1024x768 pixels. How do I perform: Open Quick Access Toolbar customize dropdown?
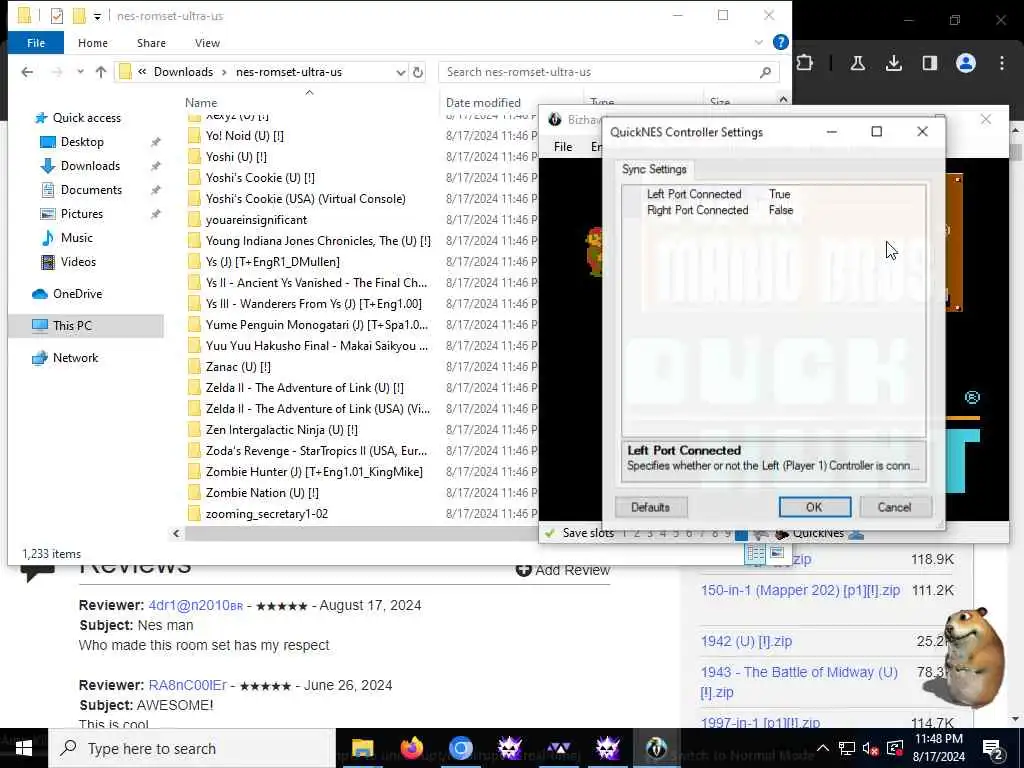[x=97, y=16]
